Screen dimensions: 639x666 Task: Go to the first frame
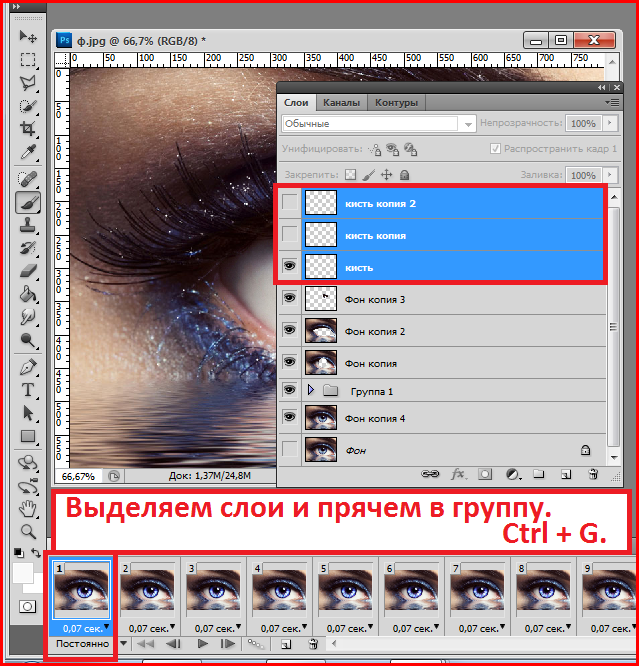[x=146, y=644]
